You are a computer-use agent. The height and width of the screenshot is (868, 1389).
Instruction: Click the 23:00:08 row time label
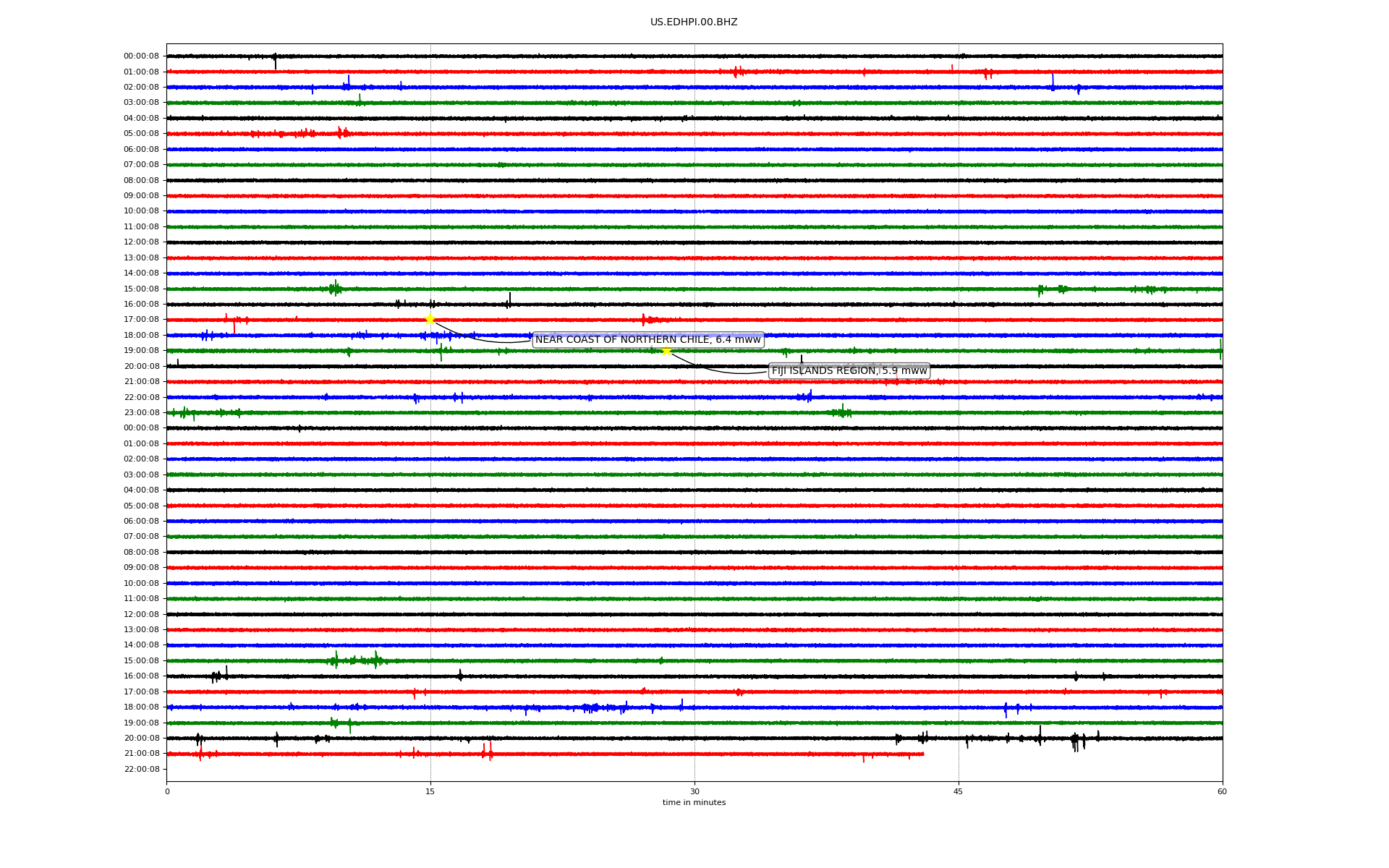[x=141, y=413]
